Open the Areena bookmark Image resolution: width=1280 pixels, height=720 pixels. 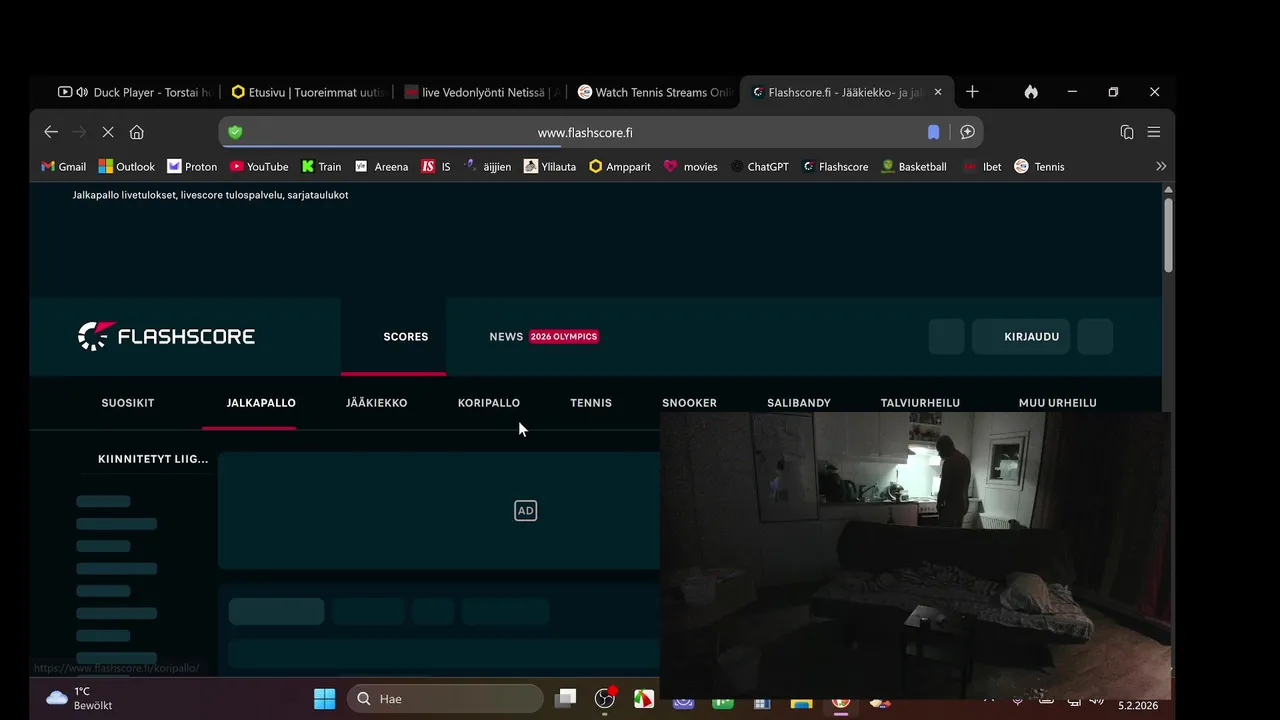pyautogui.click(x=381, y=167)
